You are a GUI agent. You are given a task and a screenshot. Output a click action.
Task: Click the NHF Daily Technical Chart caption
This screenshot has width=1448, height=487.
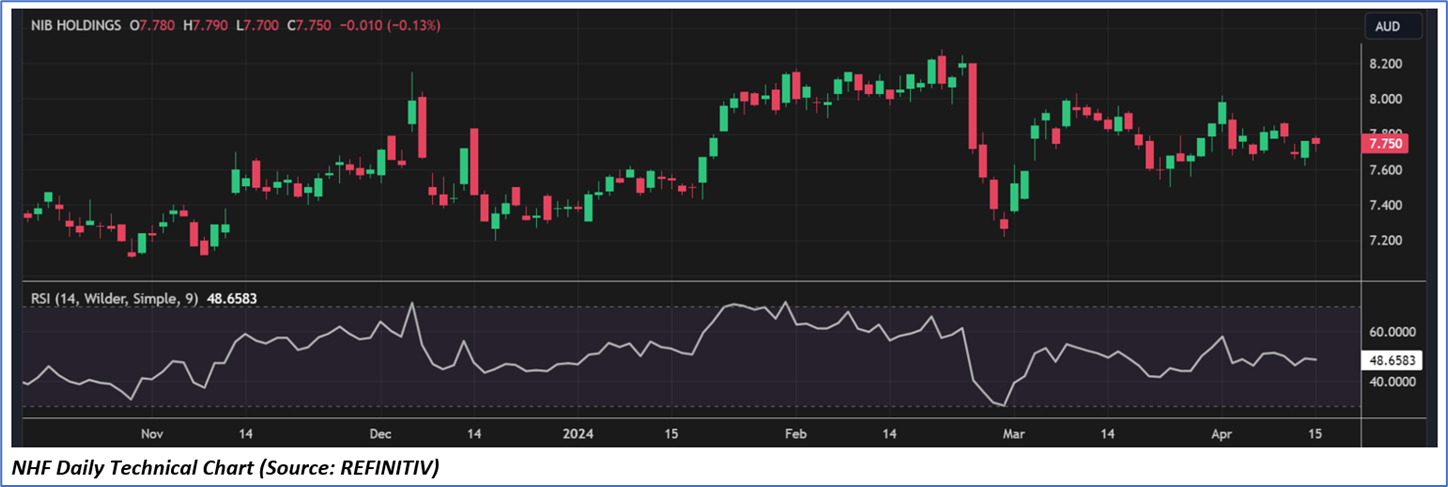227,467
